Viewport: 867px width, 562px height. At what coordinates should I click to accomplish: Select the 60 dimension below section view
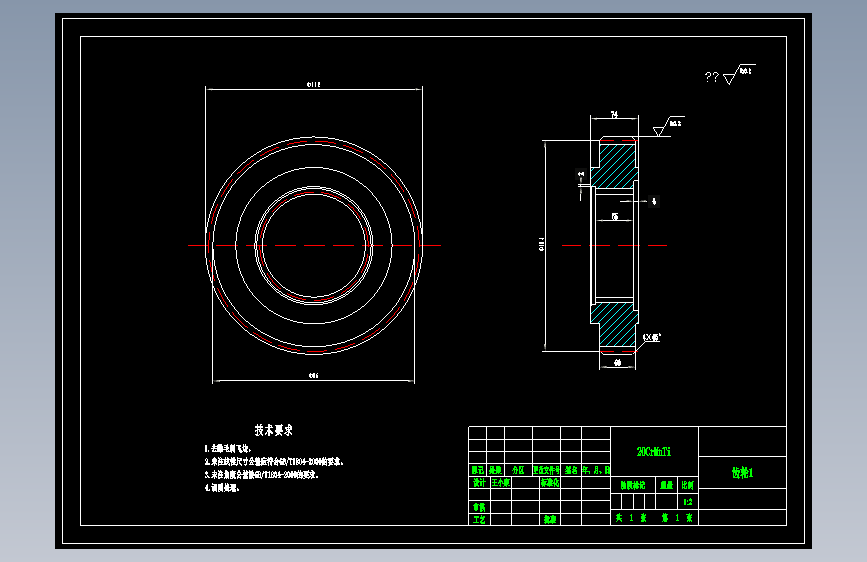(x=617, y=363)
